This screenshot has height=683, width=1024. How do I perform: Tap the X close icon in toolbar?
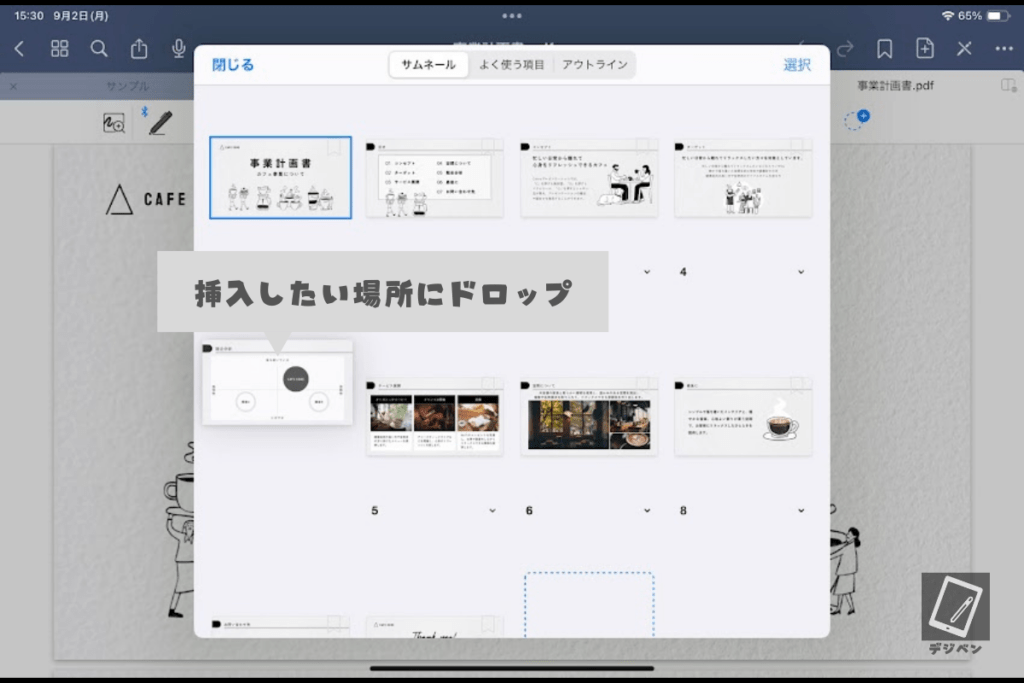coord(965,48)
